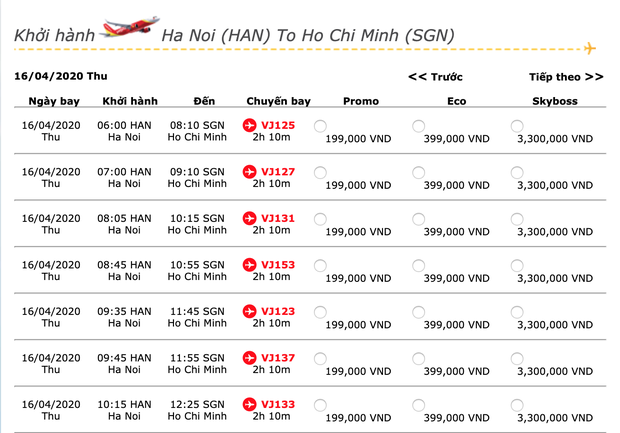620x433 pixels.
Task: Click the red arrow icon beside VJ137
Action: (x=250, y=358)
